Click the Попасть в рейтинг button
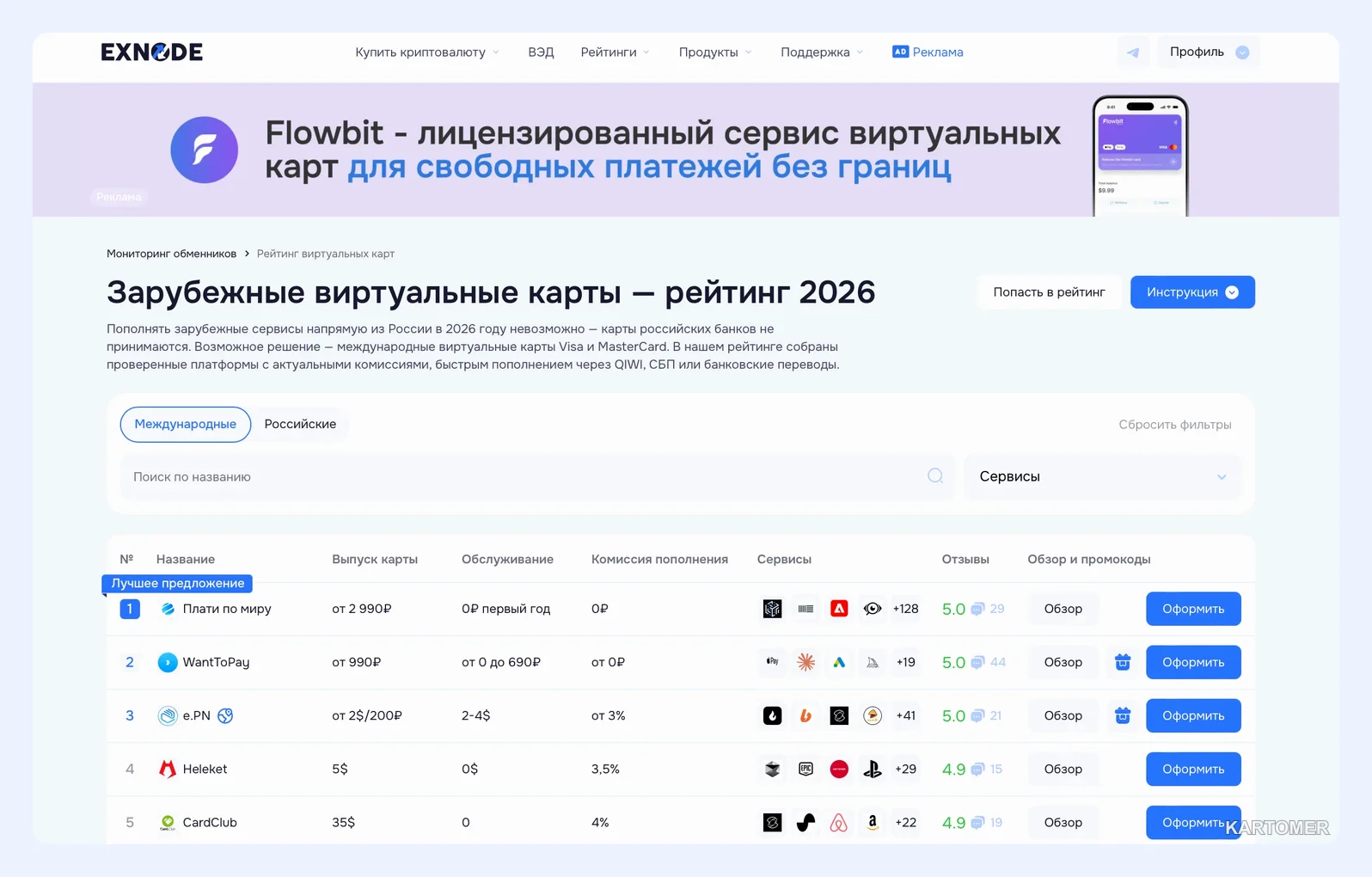Image resolution: width=1372 pixels, height=877 pixels. click(x=1049, y=292)
